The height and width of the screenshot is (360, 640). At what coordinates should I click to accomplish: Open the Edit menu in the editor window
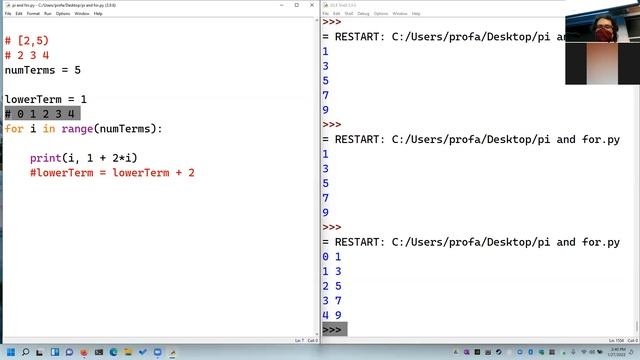tap(19, 13)
